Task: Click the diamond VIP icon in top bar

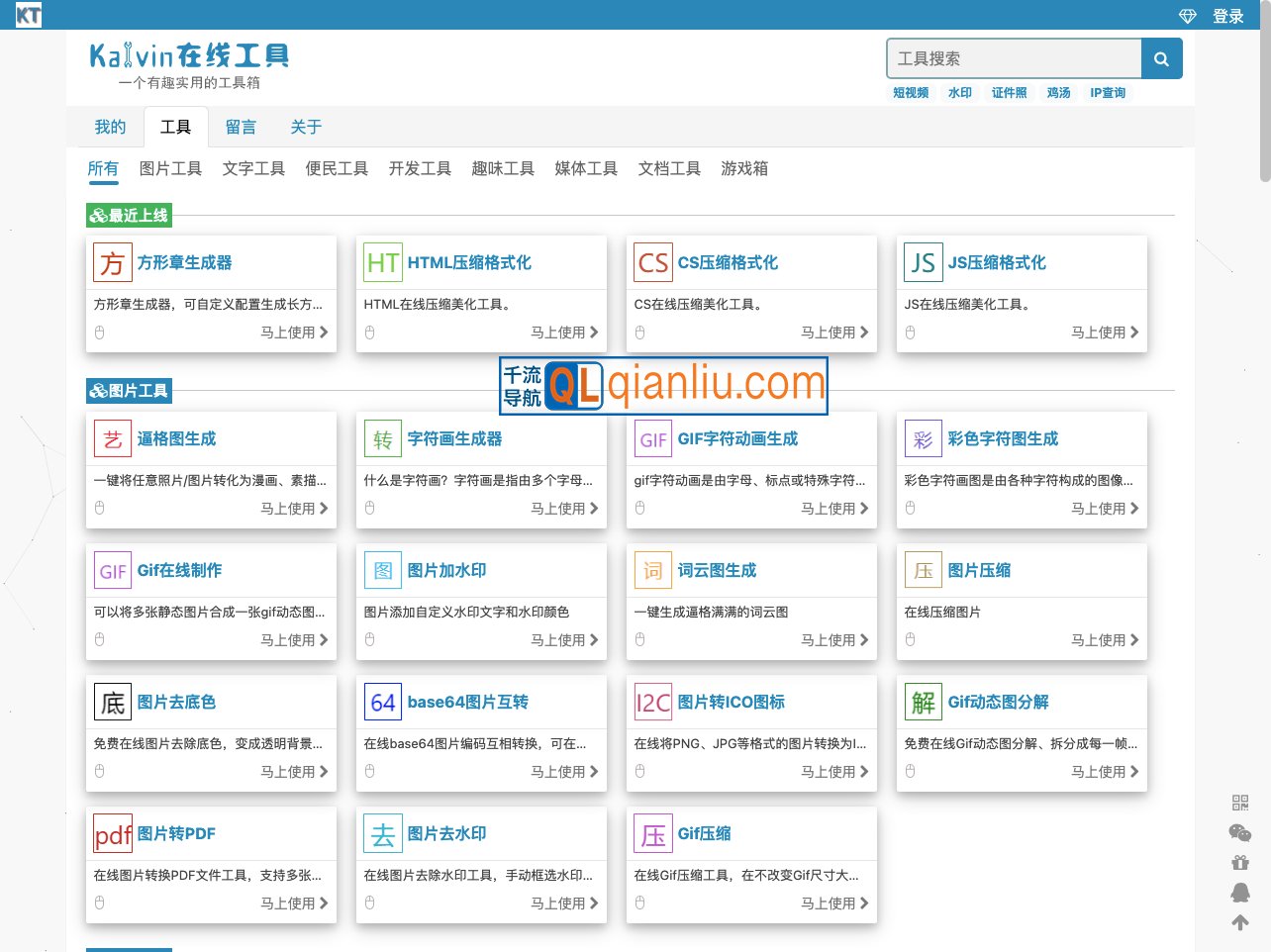Action: (x=1186, y=15)
